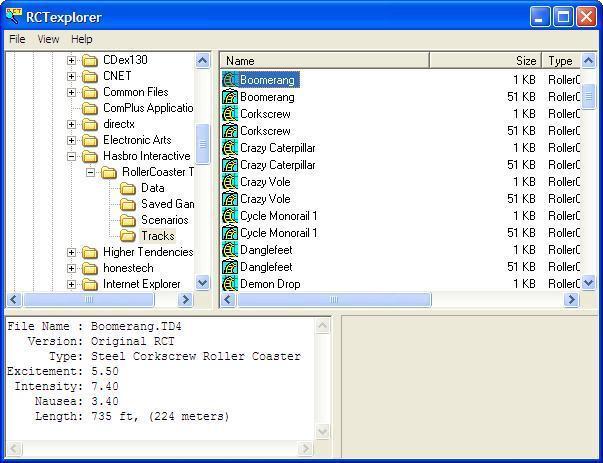Screen dimensions: 603x463
Task: Click the Common Files folder icon
Action: pyautogui.click(x=90, y=92)
